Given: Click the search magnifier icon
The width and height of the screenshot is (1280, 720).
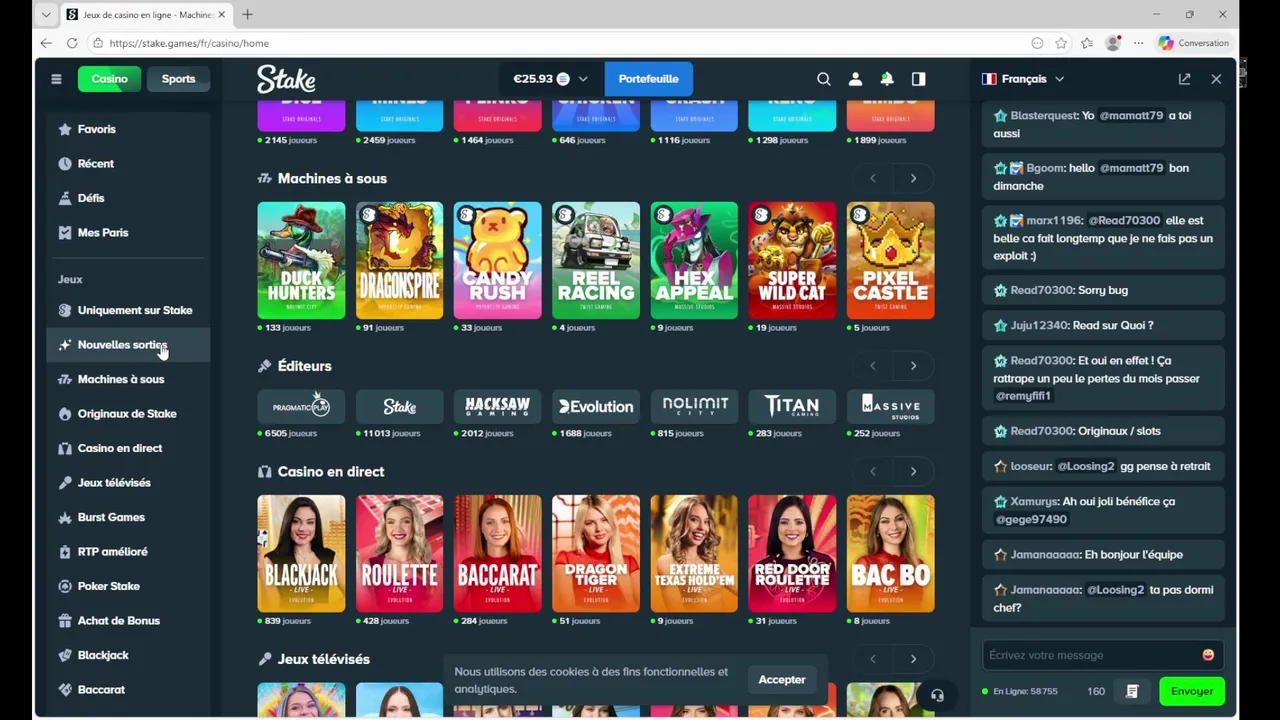Looking at the screenshot, I should pyautogui.click(x=824, y=79).
